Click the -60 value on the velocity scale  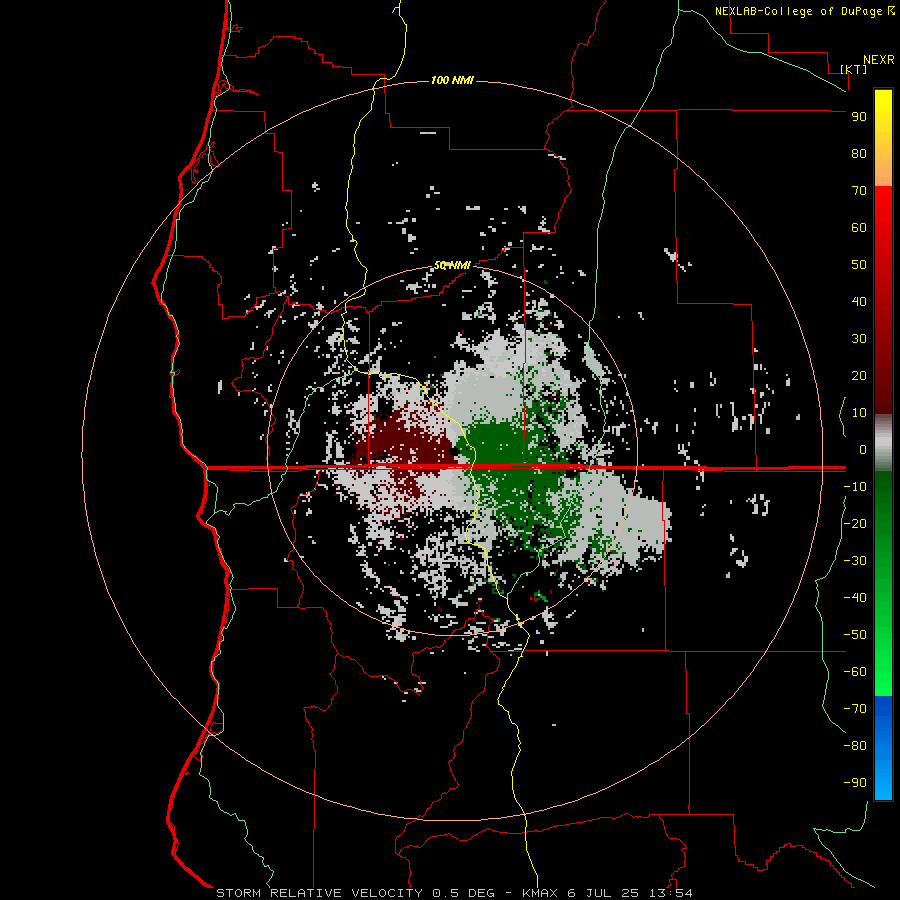855,672
